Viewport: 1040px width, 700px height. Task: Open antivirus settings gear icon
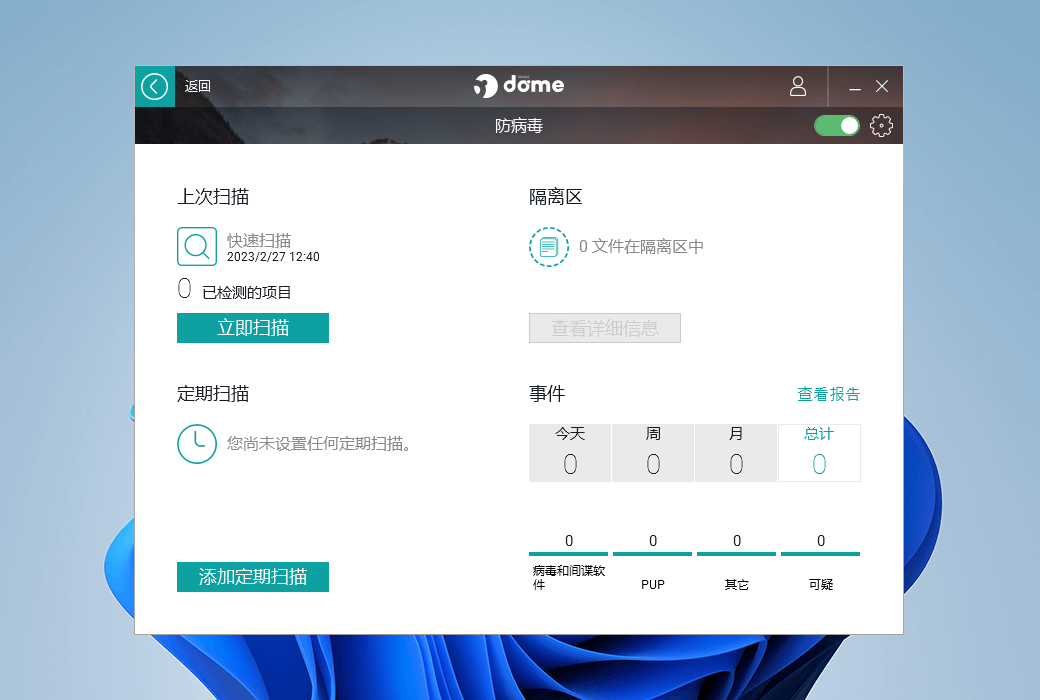pyautogui.click(x=880, y=126)
